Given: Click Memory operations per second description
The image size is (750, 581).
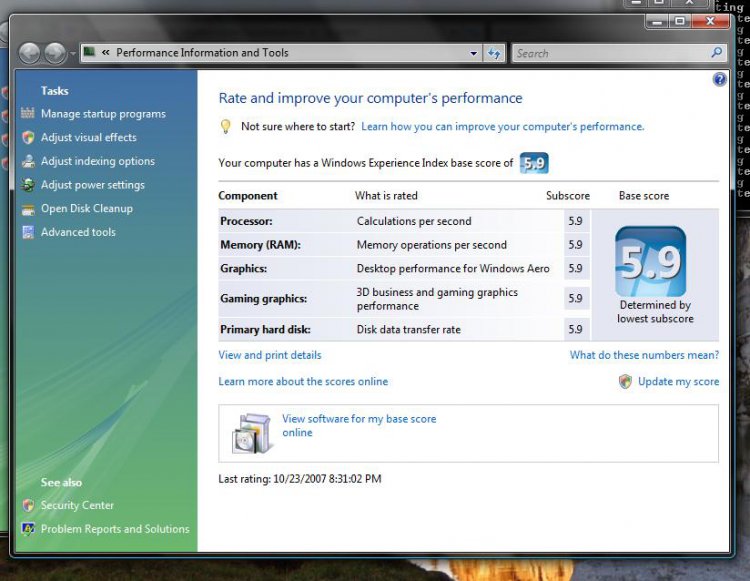Looking at the screenshot, I should point(431,245).
